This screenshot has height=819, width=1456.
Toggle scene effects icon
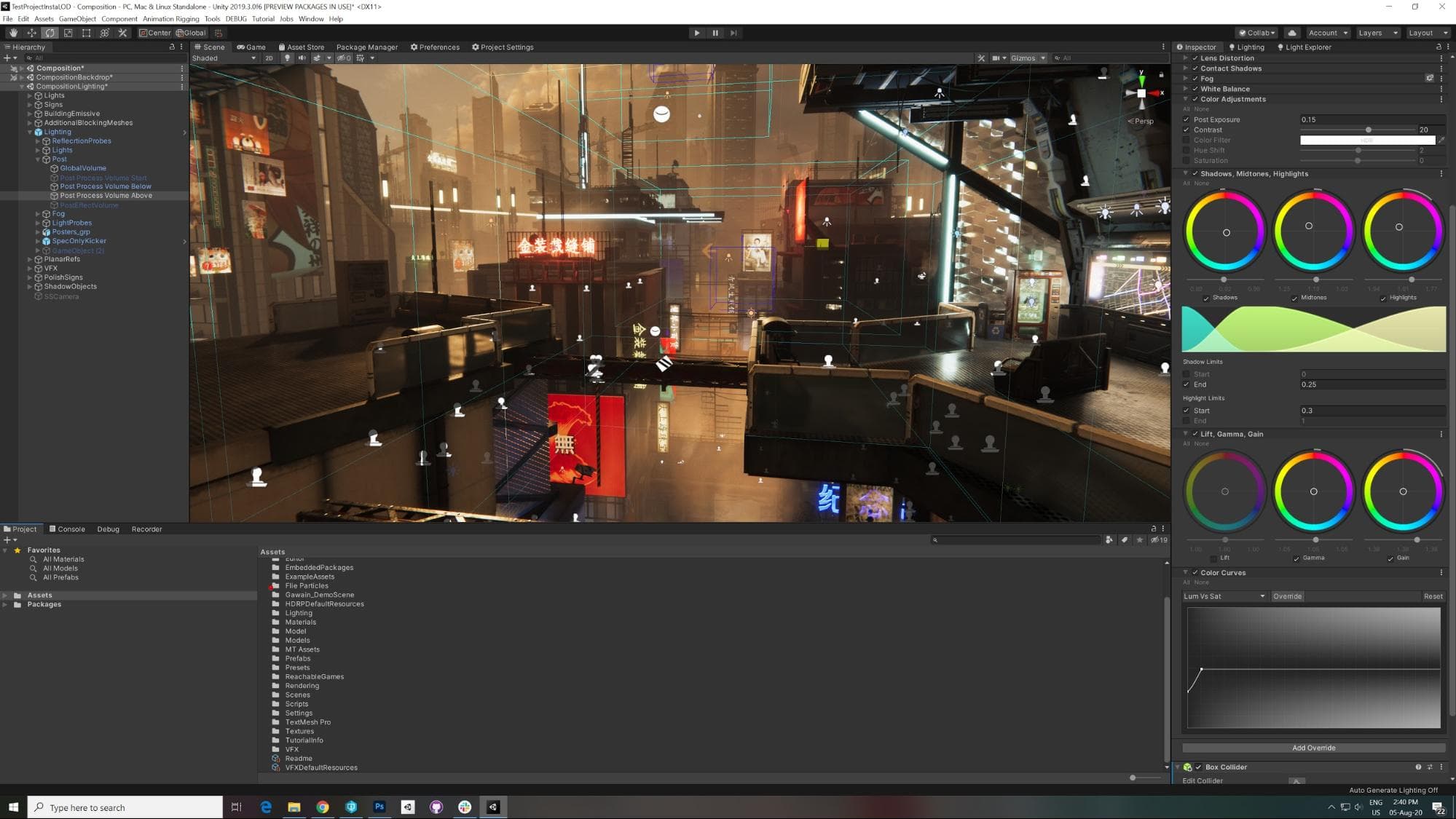317,58
